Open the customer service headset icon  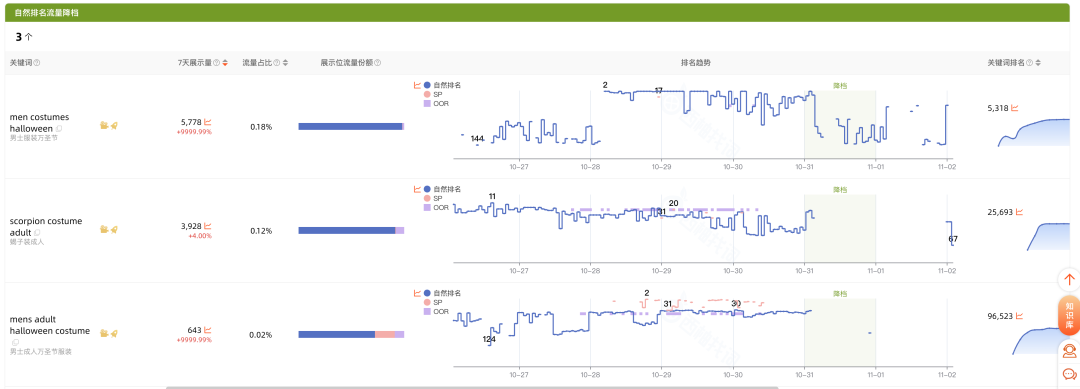click(x=1069, y=351)
